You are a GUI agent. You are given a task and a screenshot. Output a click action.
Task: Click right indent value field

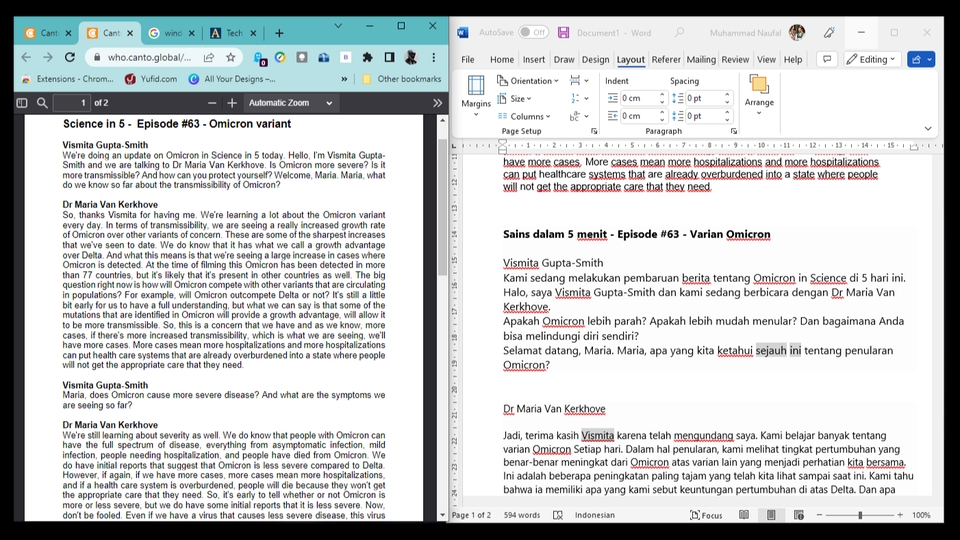[637, 116]
